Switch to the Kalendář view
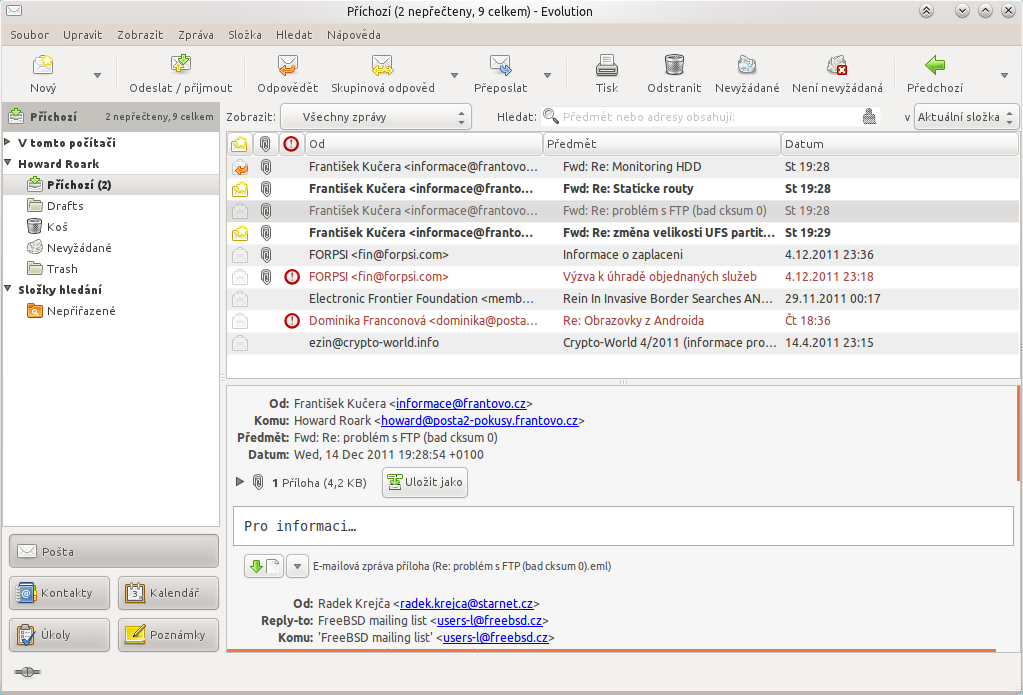Viewport: 1023px width, 695px height. 168,593
